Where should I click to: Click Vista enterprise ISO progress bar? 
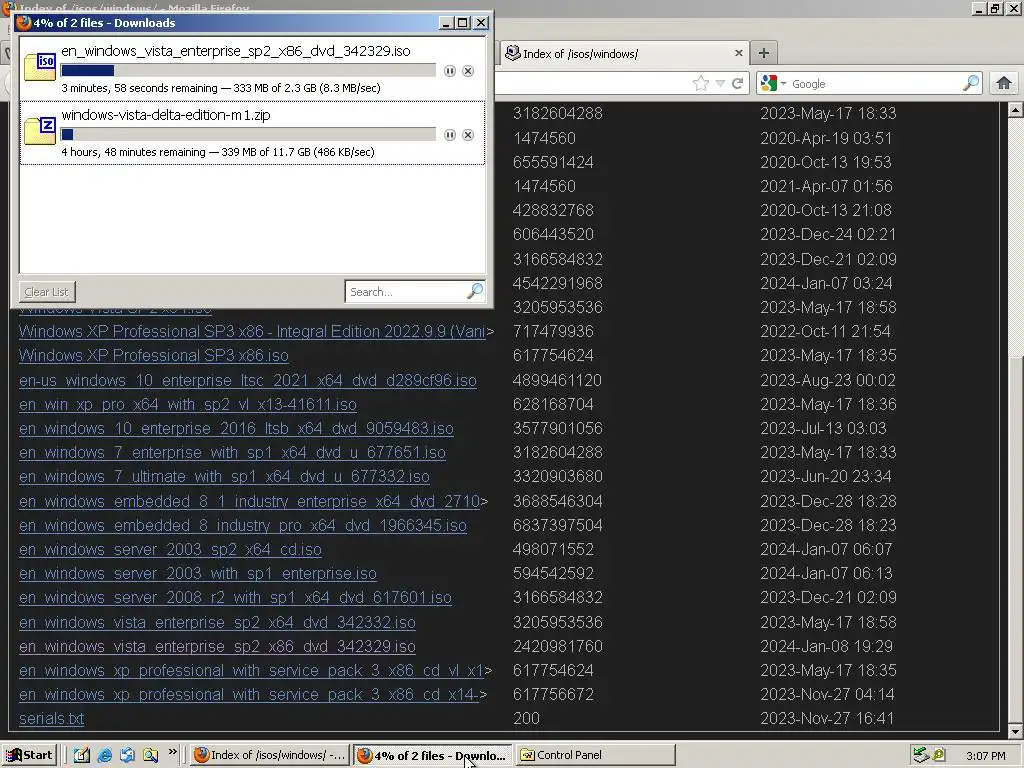coord(248,71)
